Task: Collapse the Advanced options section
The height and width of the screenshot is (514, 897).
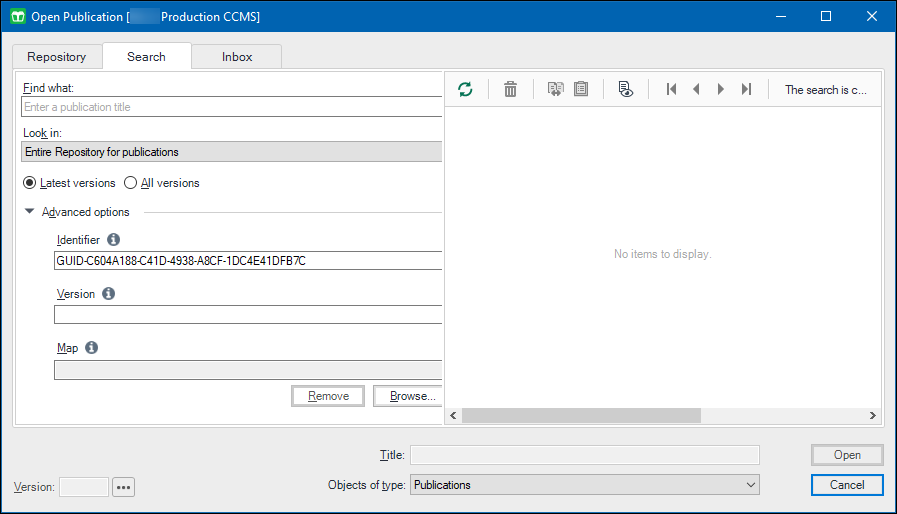Action: pyautogui.click(x=30, y=211)
